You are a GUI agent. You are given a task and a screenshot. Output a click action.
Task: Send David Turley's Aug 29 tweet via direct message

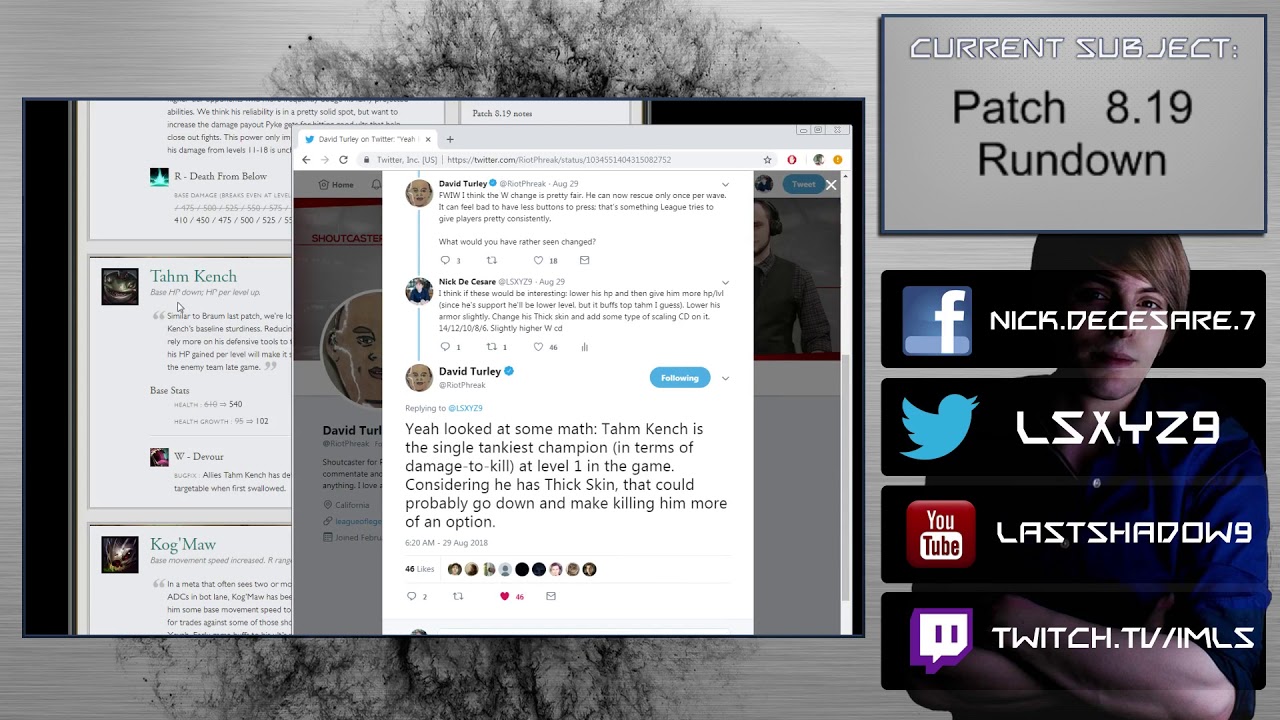coord(584,260)
